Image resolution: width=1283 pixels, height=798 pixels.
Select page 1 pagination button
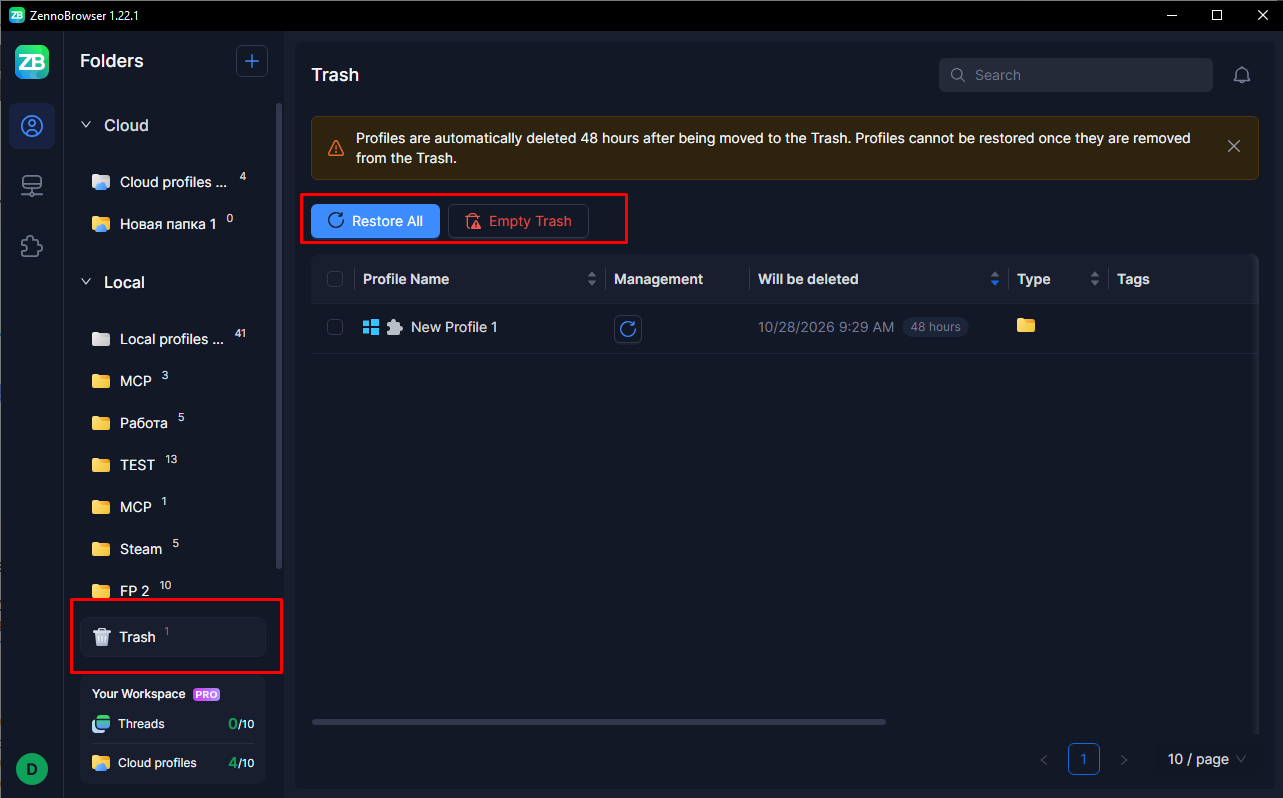point(1084,759)
